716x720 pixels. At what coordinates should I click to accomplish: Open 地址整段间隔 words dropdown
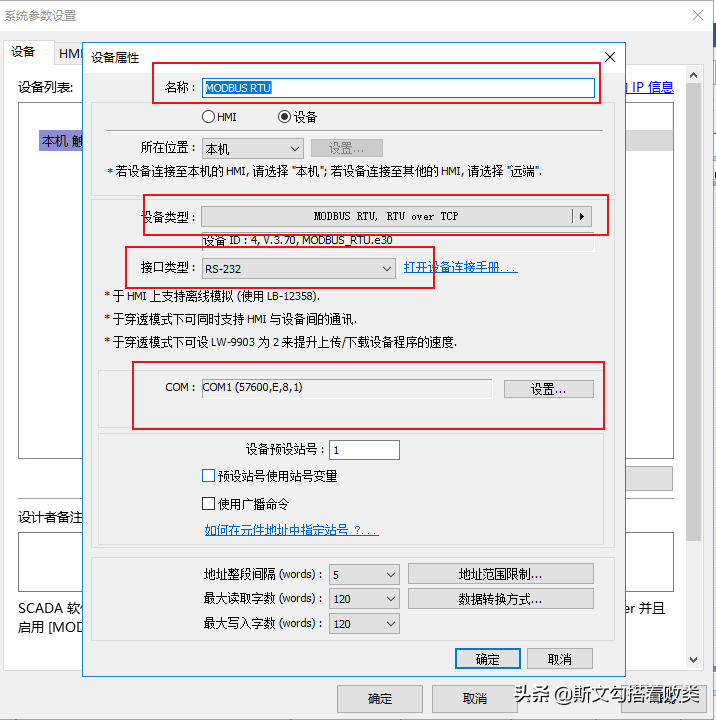(364, 575)
